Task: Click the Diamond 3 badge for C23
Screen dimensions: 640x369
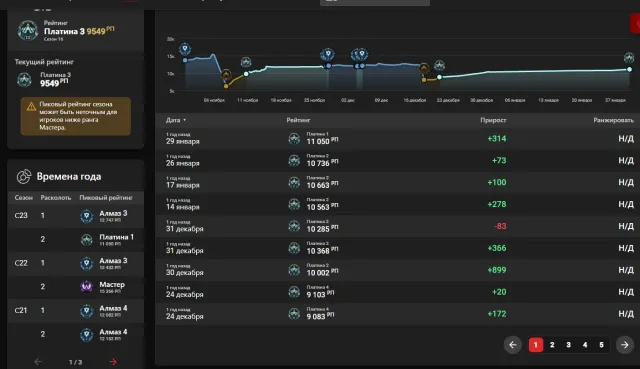Action: click(87, 216)
